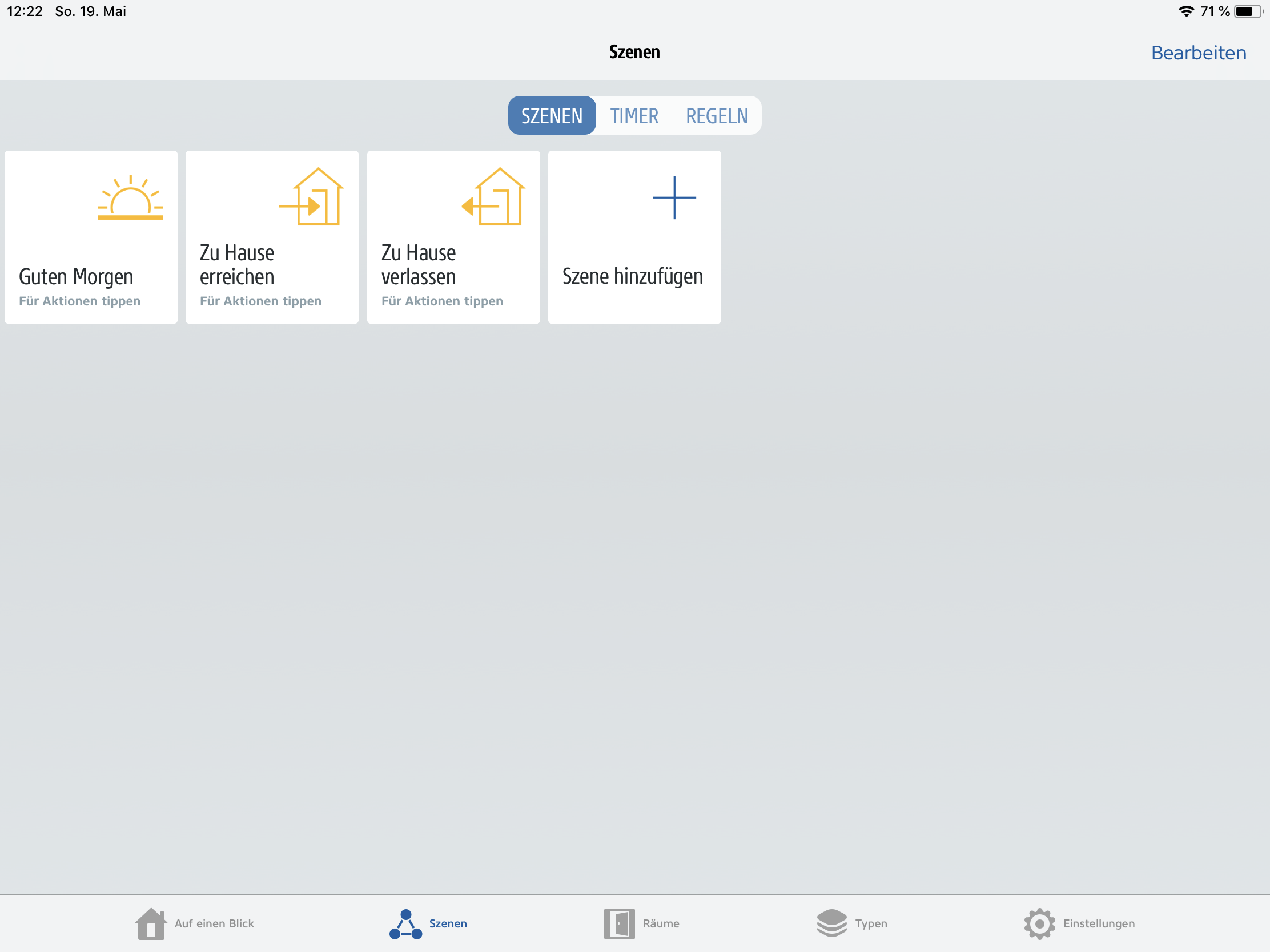Open Auf einen Blick home icon

click(x=151, y=923)
